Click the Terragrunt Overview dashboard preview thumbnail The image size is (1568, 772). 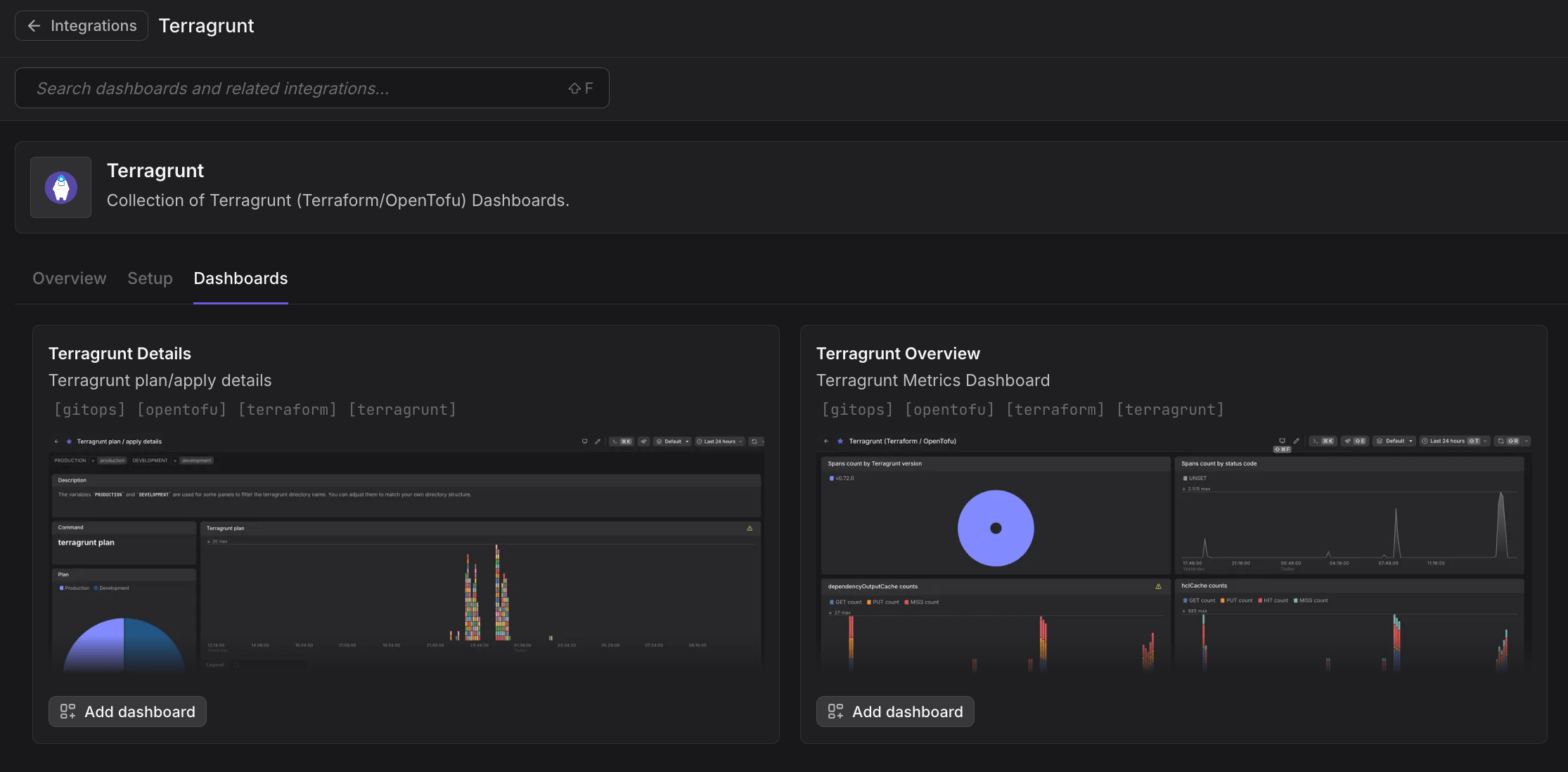point(1174,553)
